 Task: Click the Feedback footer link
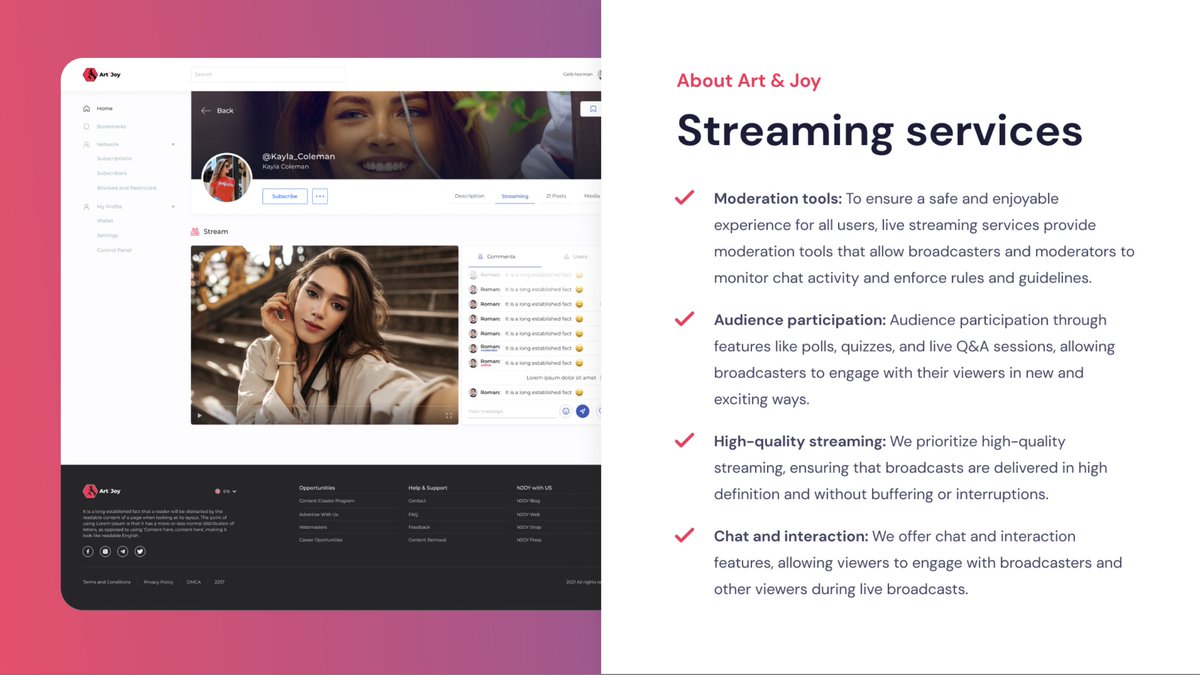(419, 527)
